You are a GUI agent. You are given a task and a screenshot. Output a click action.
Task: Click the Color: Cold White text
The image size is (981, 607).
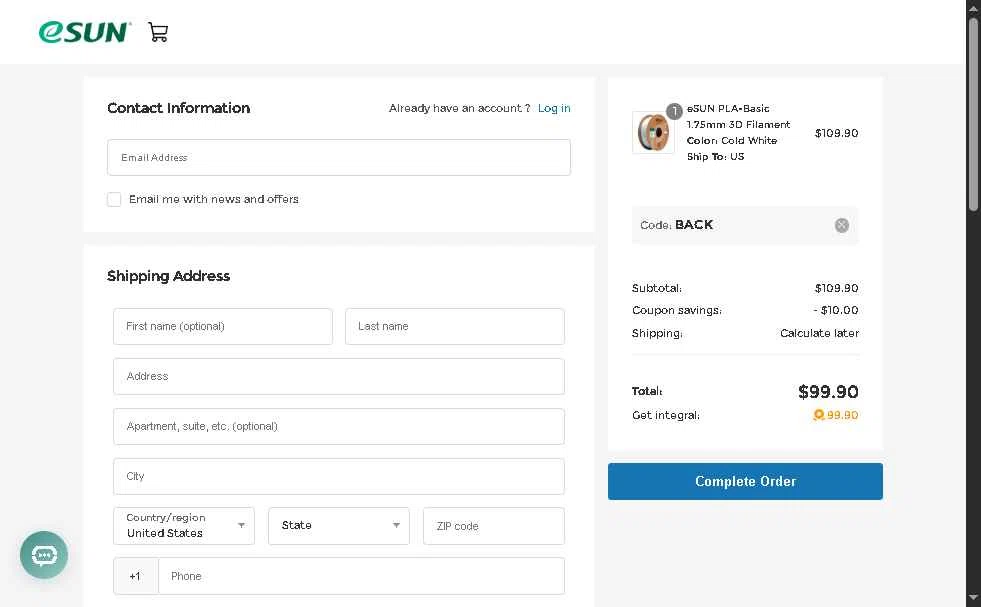(x=731, y=141)
